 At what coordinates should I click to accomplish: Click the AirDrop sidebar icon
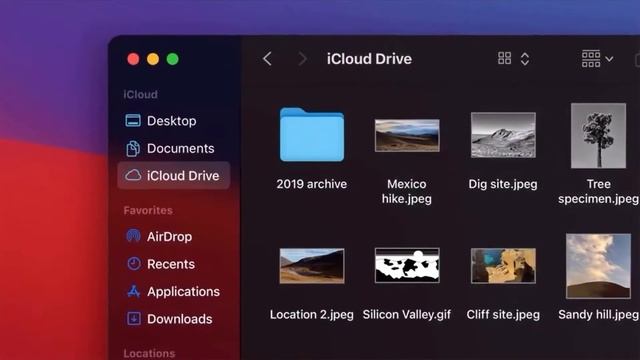coord(133,236)
